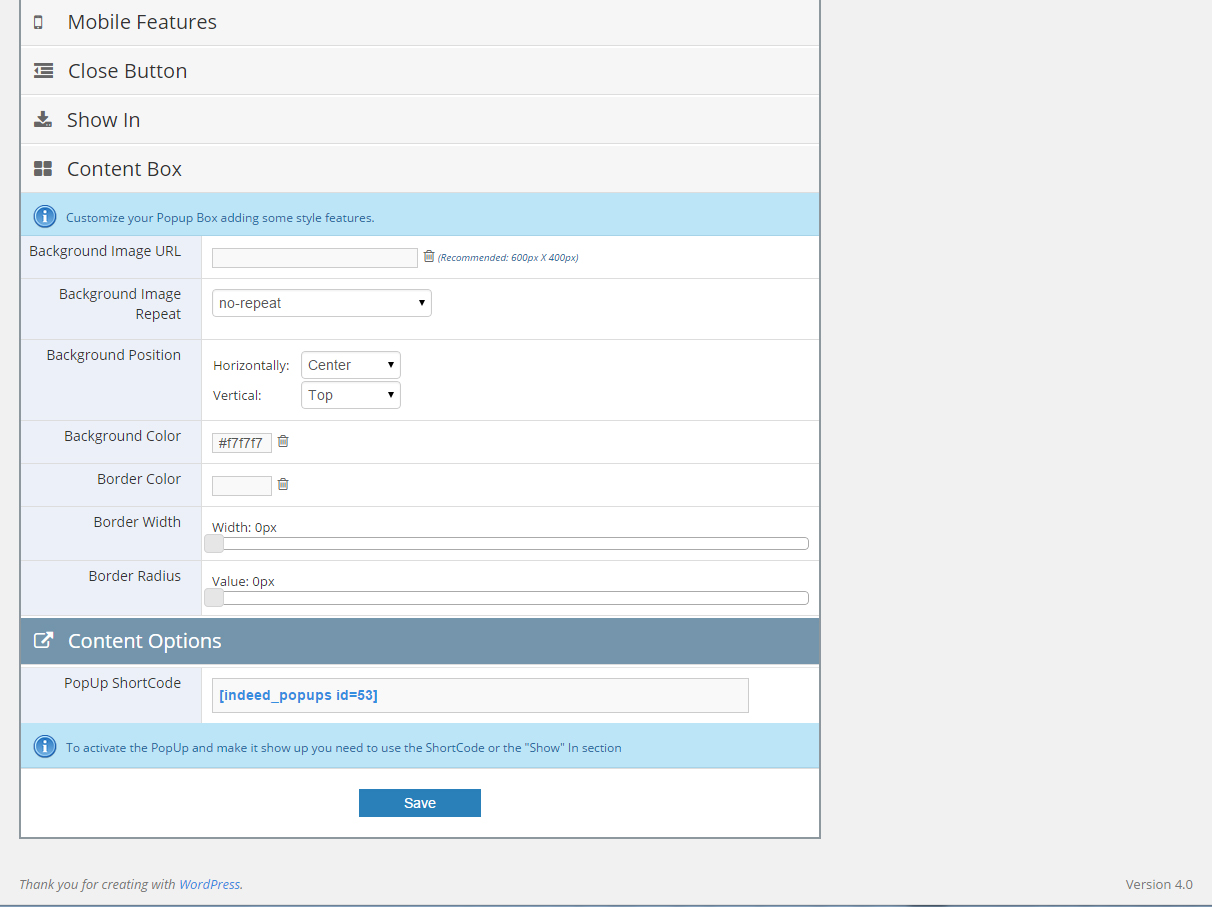Click the Mobile Features phone icon
This screenshot has height=907, width=1212.
click(x=39, y=22)
